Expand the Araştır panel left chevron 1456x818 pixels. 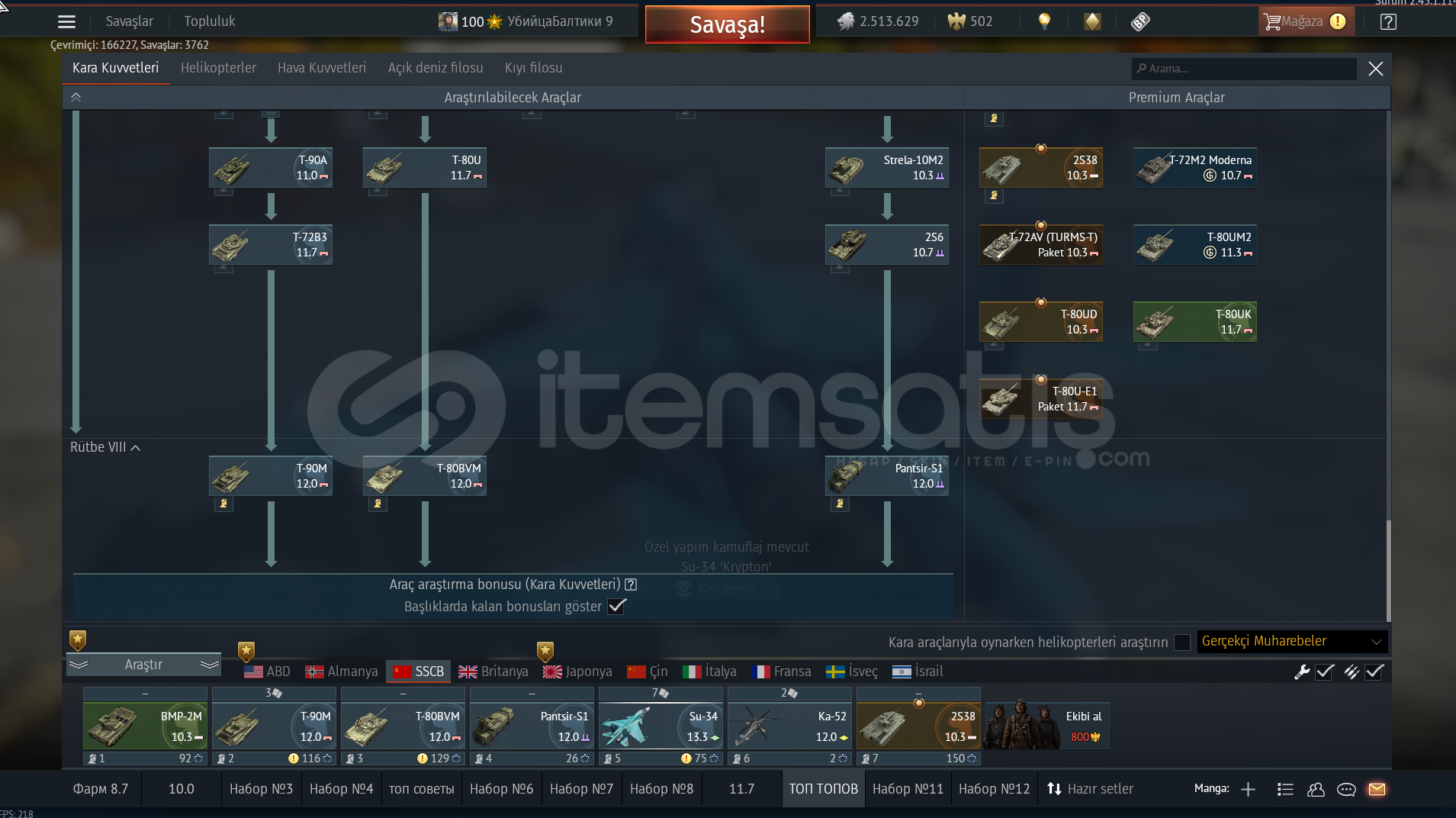(x=79, y=665)
